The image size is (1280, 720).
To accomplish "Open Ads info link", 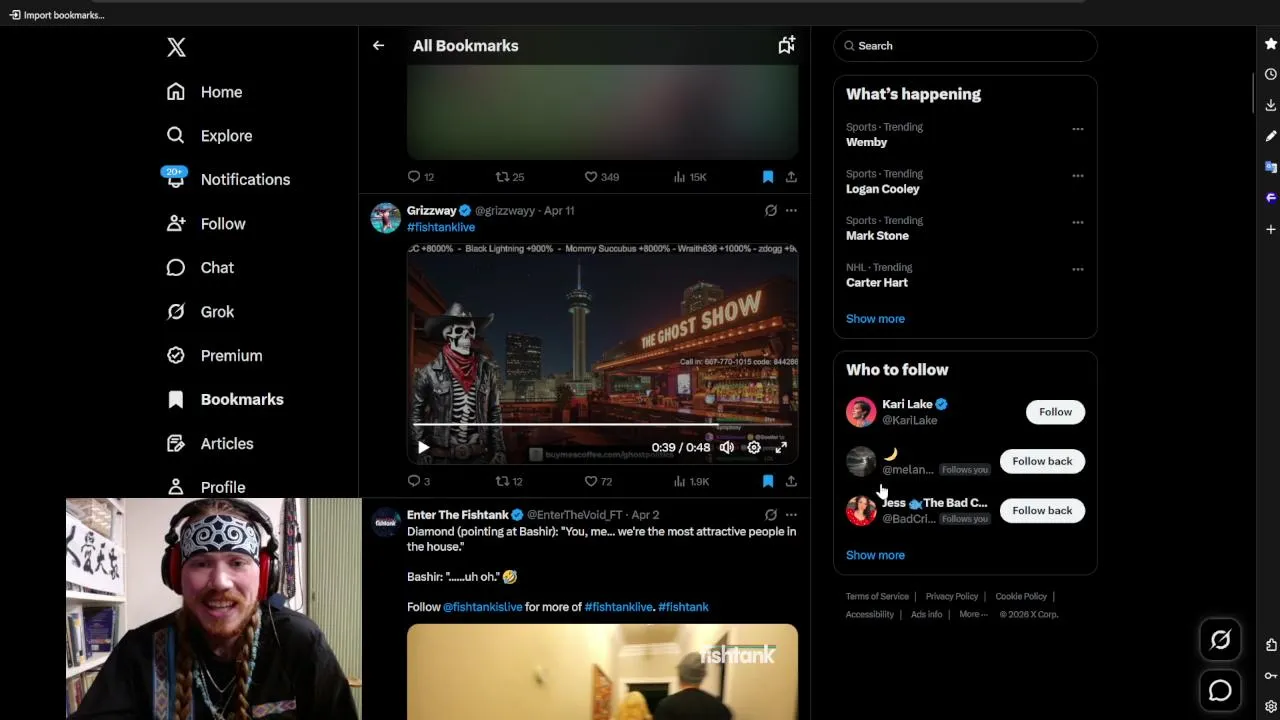I will [x=927, y=615].
